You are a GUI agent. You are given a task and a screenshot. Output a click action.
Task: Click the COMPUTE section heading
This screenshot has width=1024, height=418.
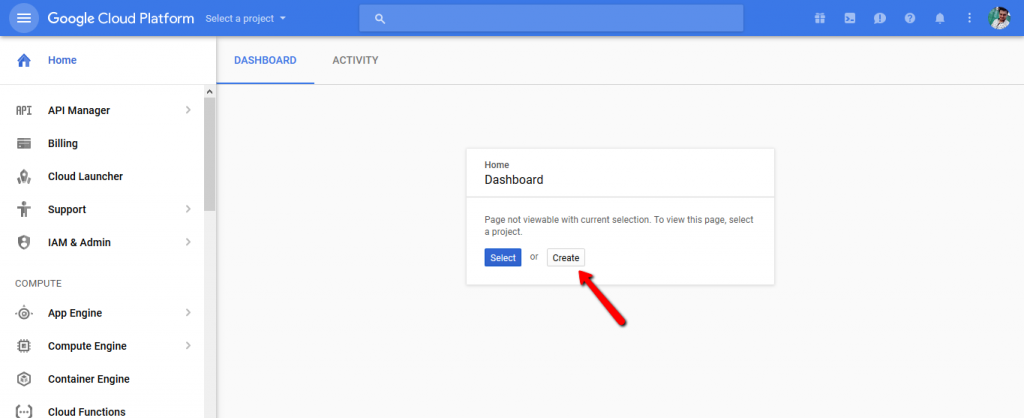[39, 283]
